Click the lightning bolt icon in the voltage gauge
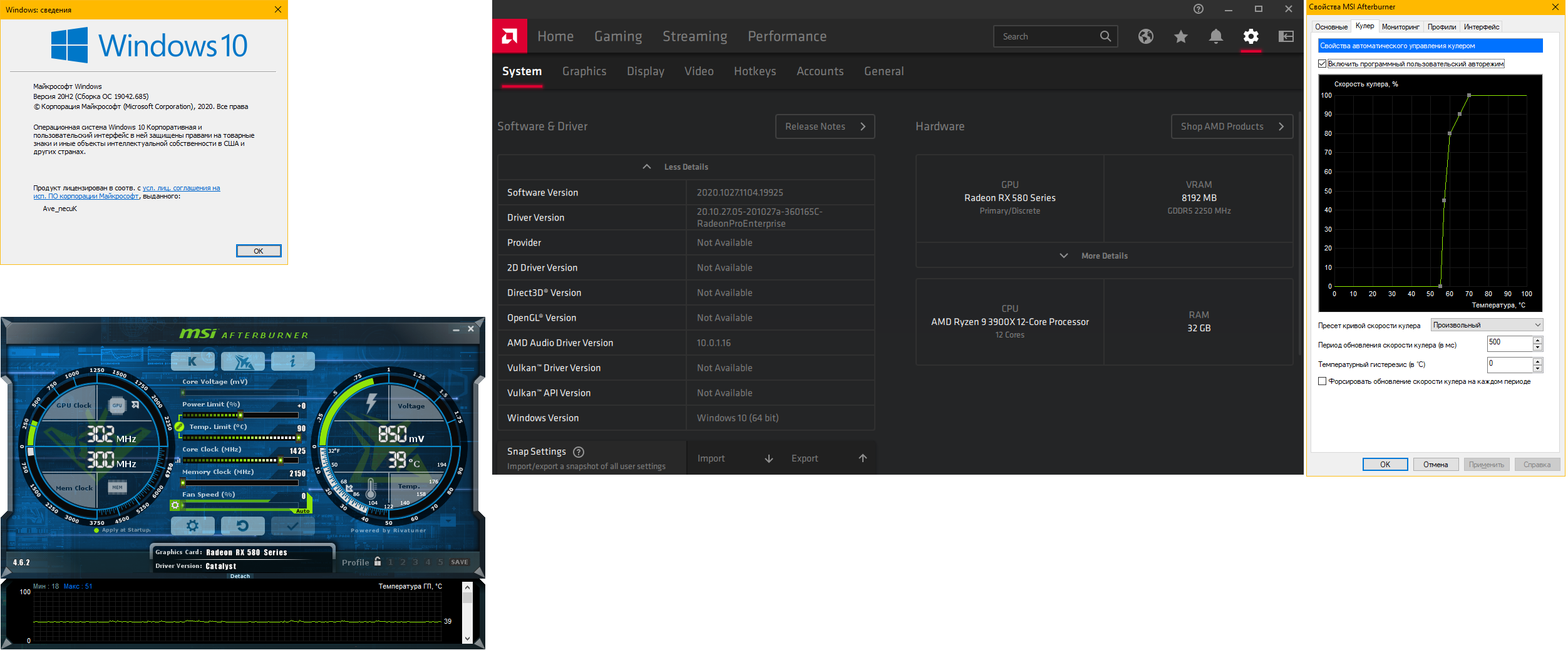 click(x=371, y=403)
